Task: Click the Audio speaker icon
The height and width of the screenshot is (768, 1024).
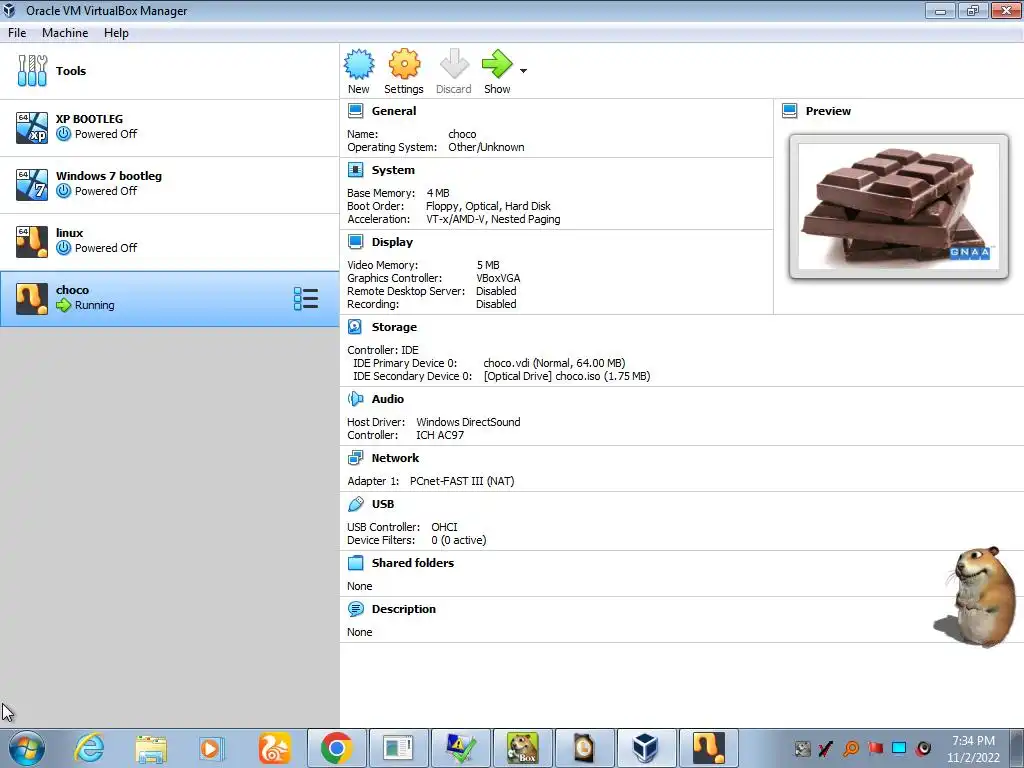Action: (x=355, y=399)
